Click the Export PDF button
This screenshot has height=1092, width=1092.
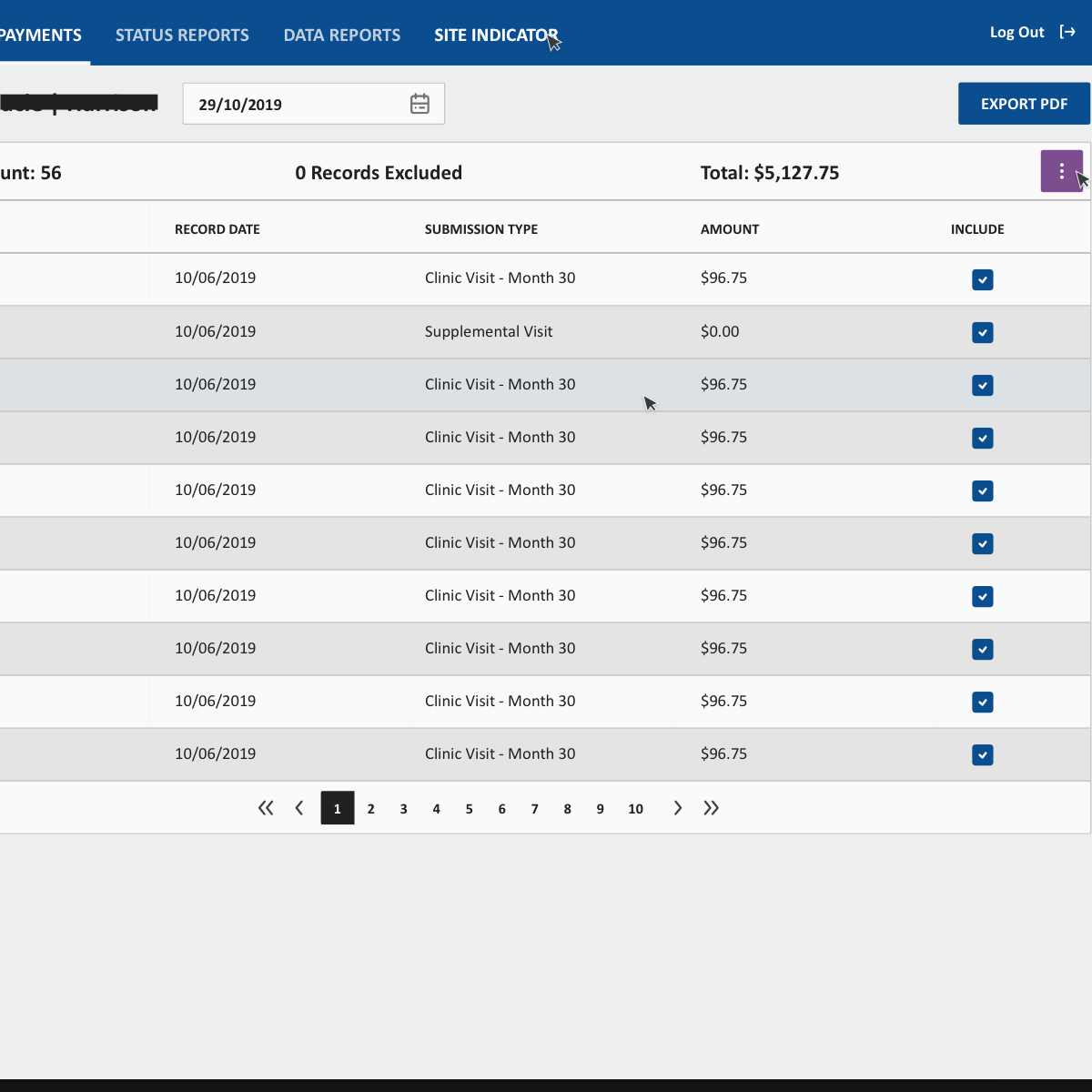click(x=1024, y=104)
